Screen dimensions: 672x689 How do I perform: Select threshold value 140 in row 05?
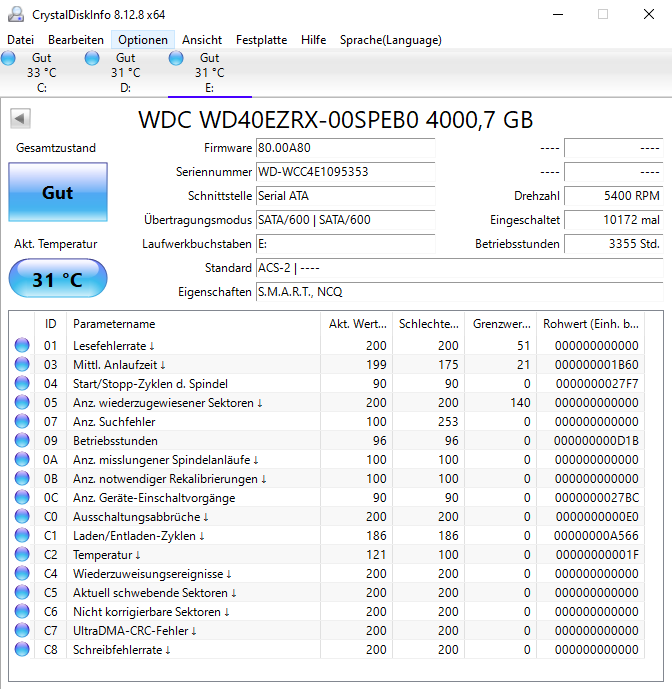click(x=520, y=403)
